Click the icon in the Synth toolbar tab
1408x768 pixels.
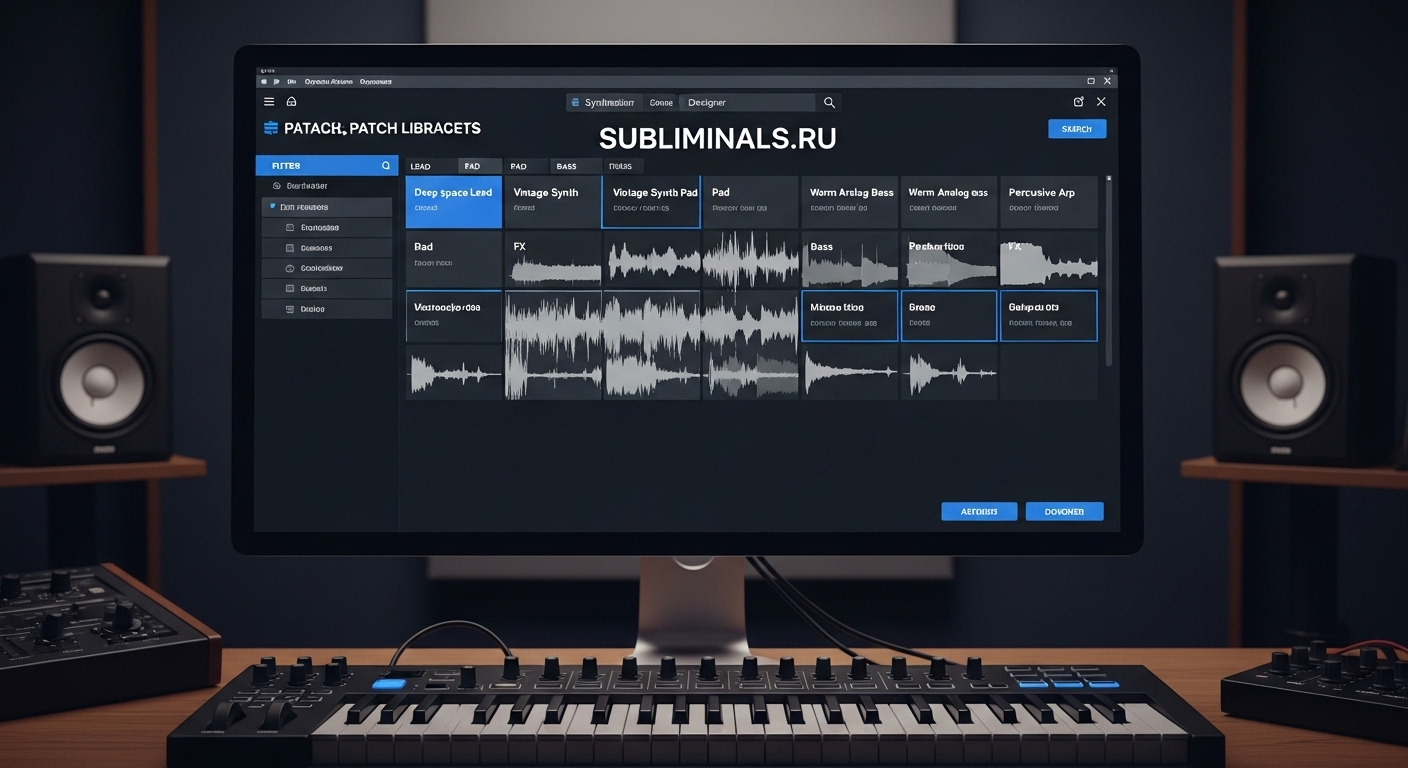(576, 102)
